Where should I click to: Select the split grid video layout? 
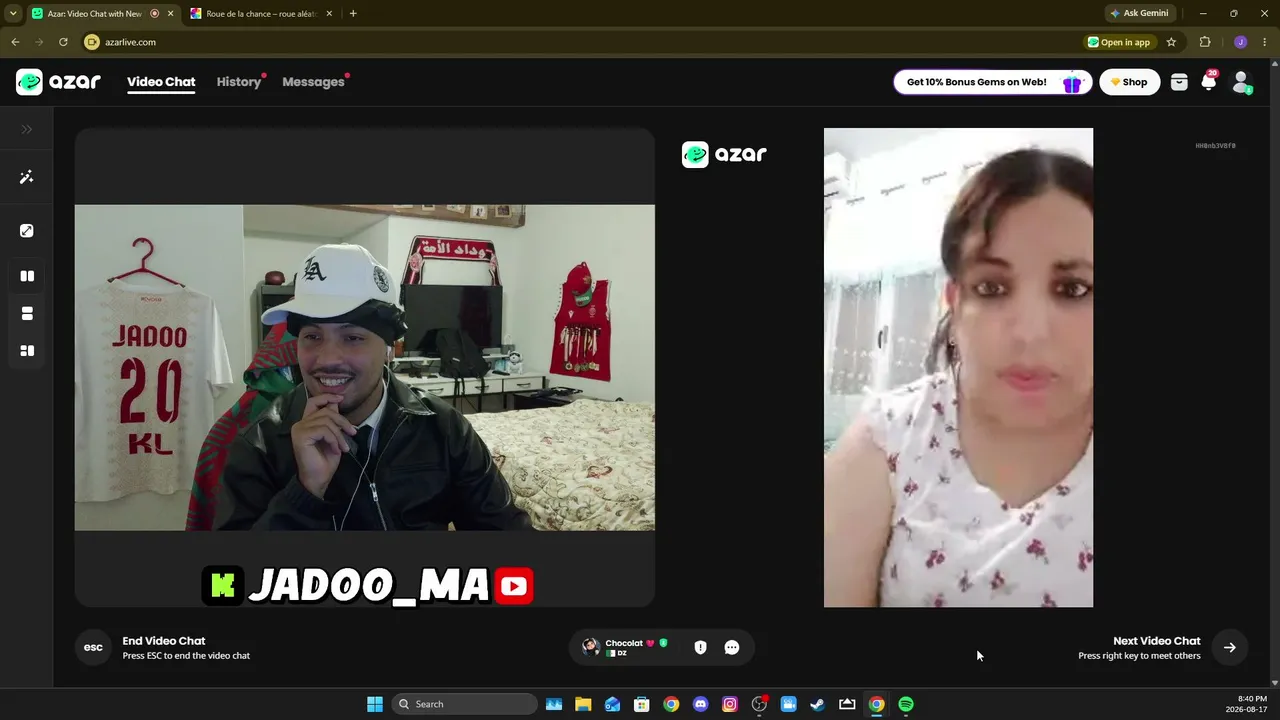click(x=27, y=351)
